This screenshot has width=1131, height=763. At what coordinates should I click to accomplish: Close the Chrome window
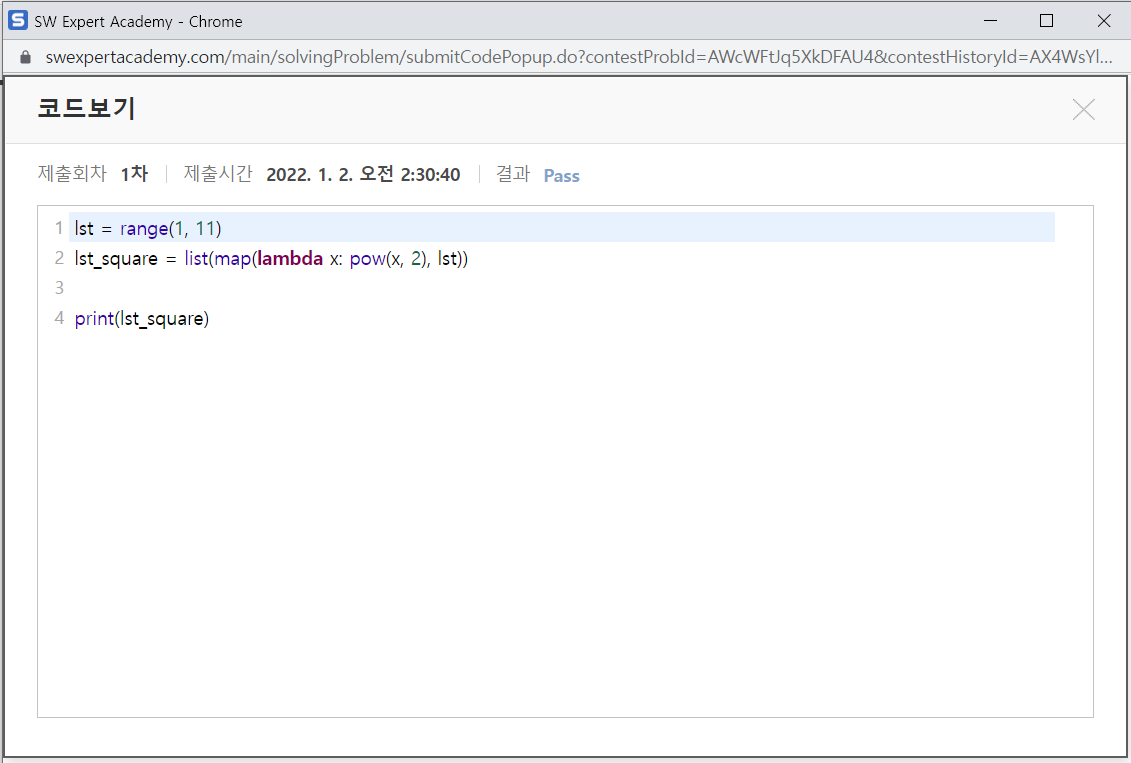[x=1104, y=21]
